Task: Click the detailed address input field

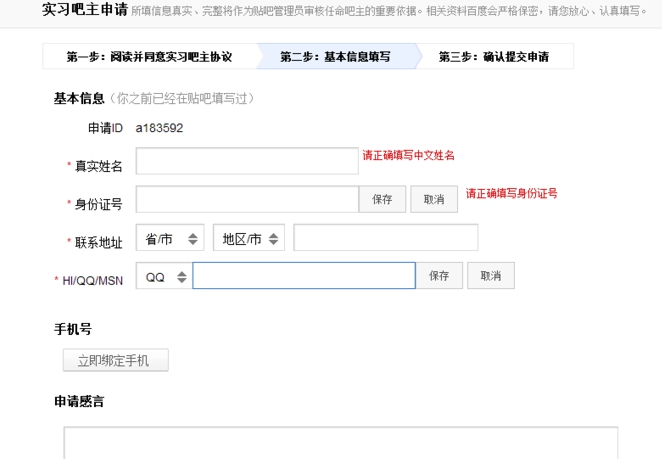Action: click(386, 238)
